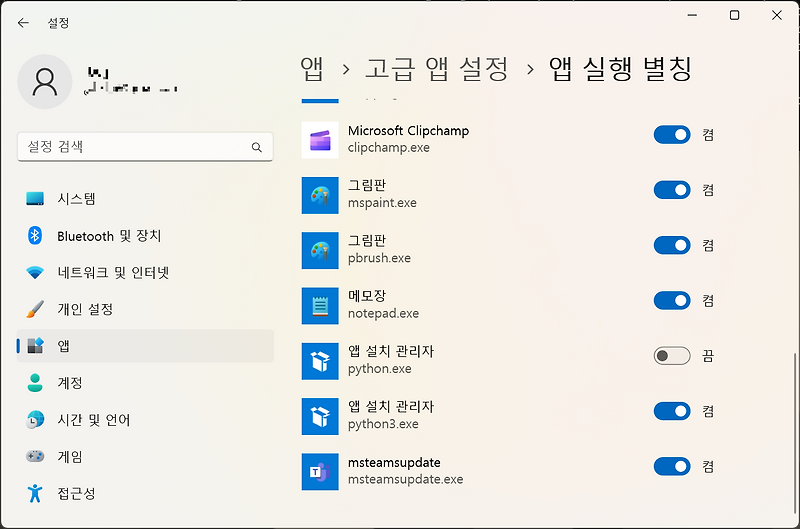Viewport: 800px width, 529px height.
Task: Switch off the pbrush.exe toggle
Action: click(672, 245)
